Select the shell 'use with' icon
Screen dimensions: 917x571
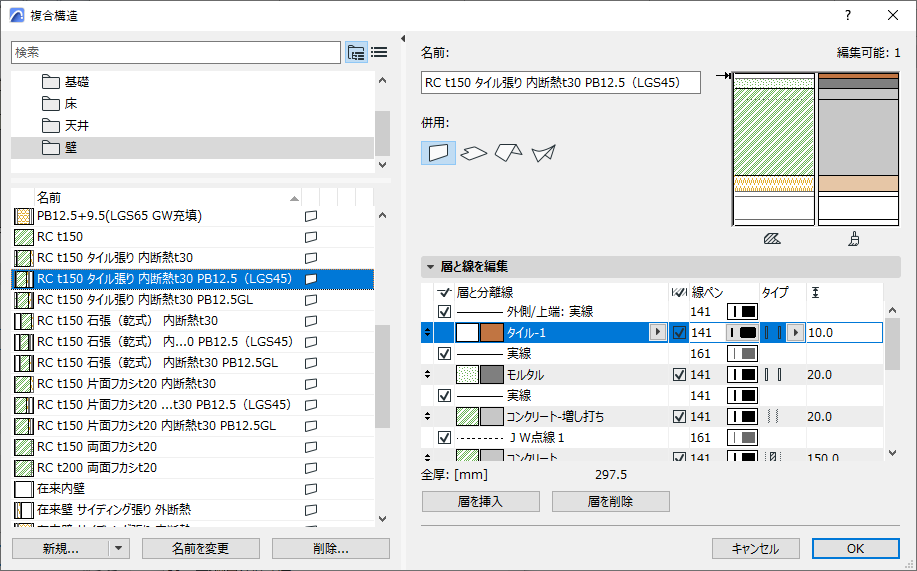543,153
